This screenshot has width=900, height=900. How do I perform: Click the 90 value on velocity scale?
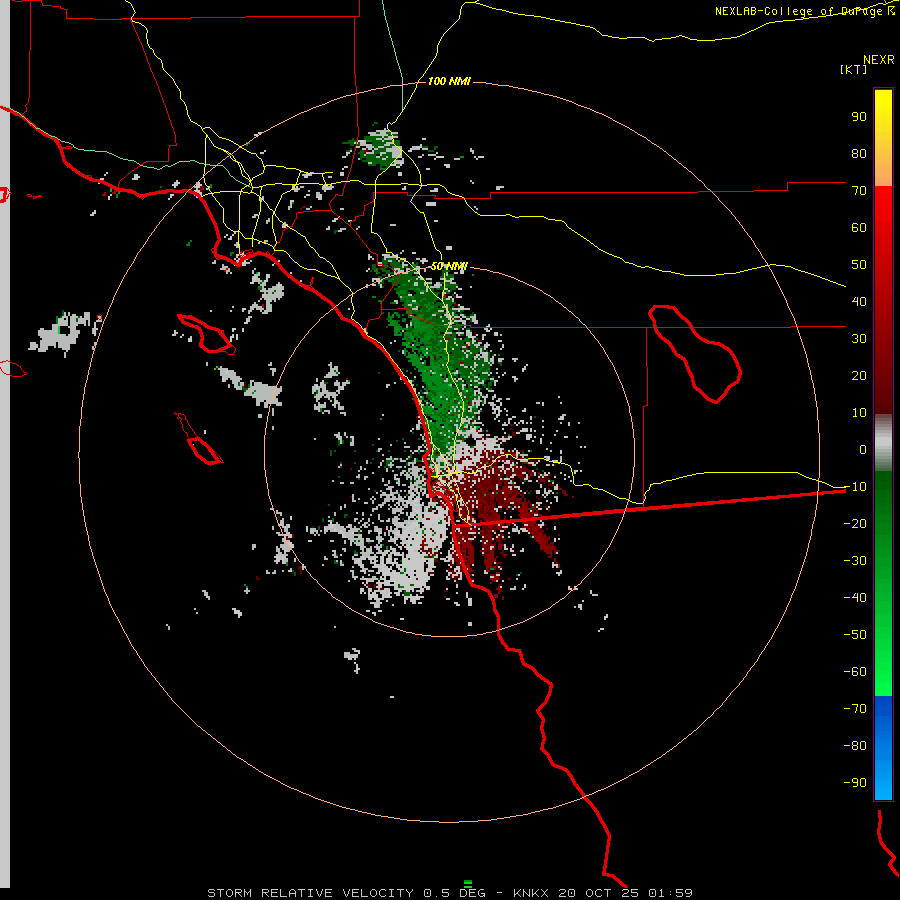(x=859, y=117)
